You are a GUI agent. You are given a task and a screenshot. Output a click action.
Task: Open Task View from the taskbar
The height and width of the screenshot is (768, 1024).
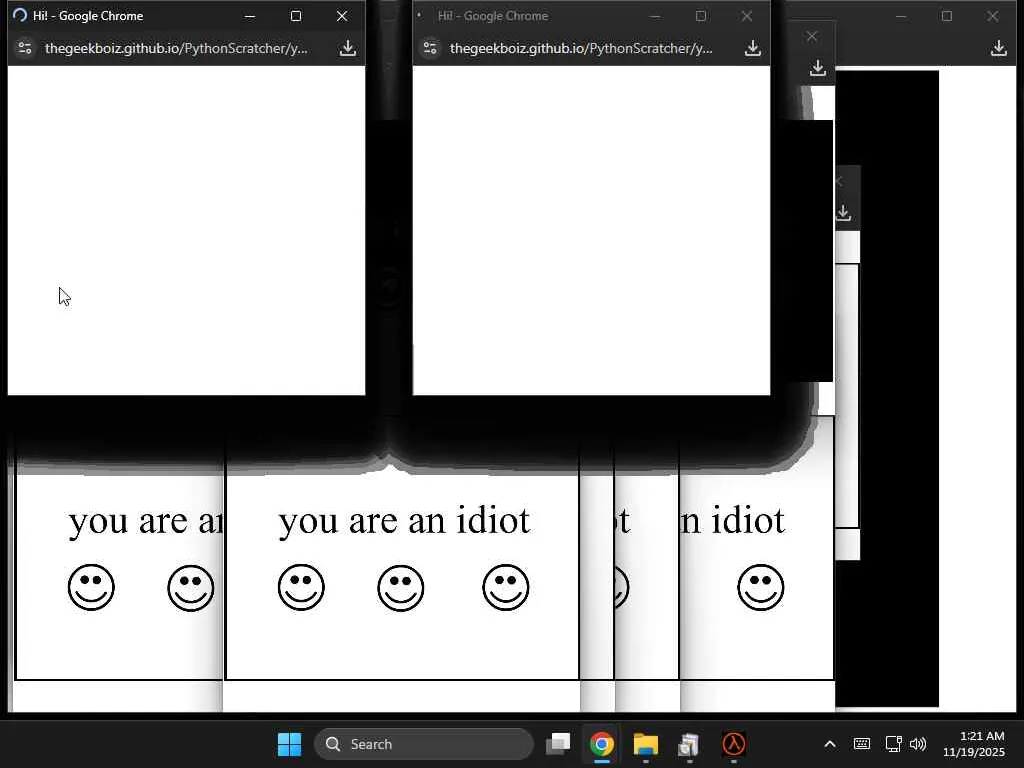pyautogui.click(x=558, y=744)
